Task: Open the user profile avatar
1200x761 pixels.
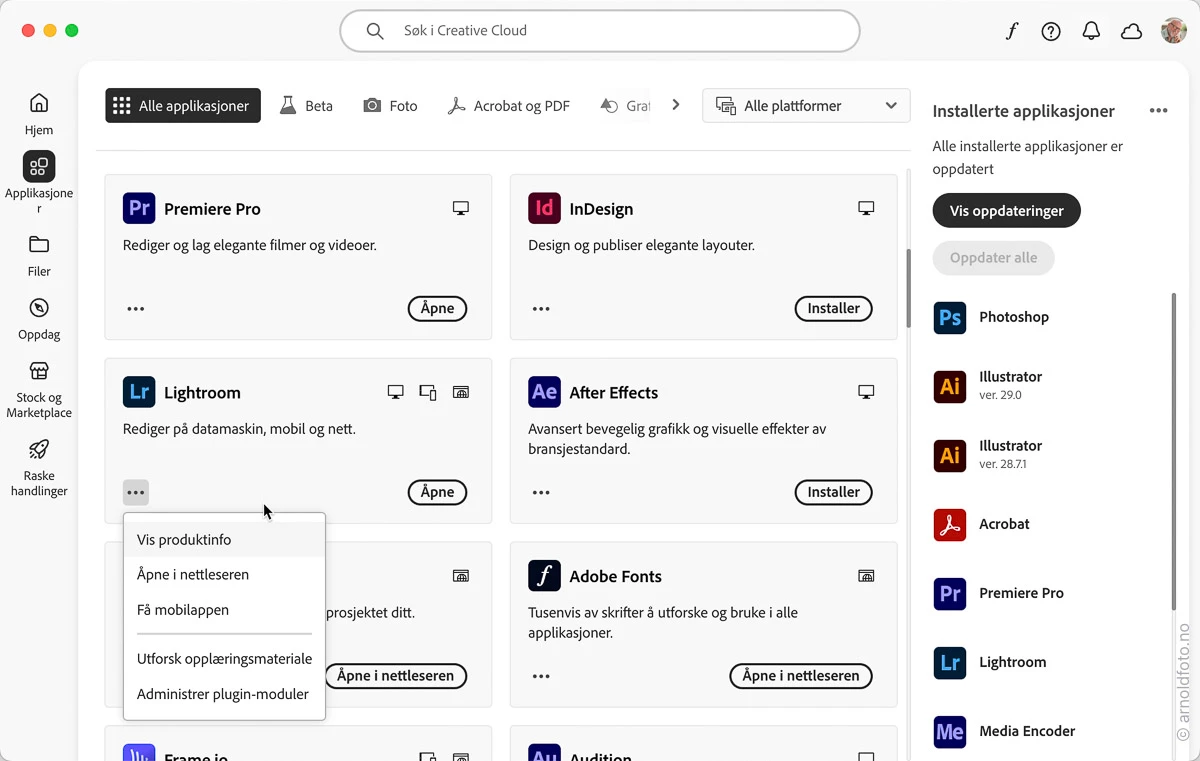Action: [x=1173, y=31]
